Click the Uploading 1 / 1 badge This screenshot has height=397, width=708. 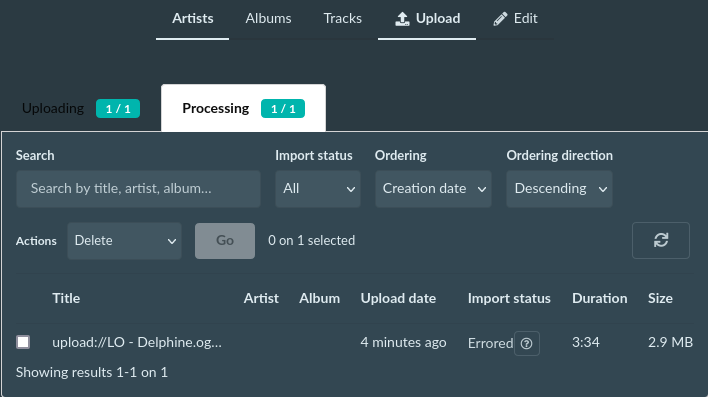[118, 109]
